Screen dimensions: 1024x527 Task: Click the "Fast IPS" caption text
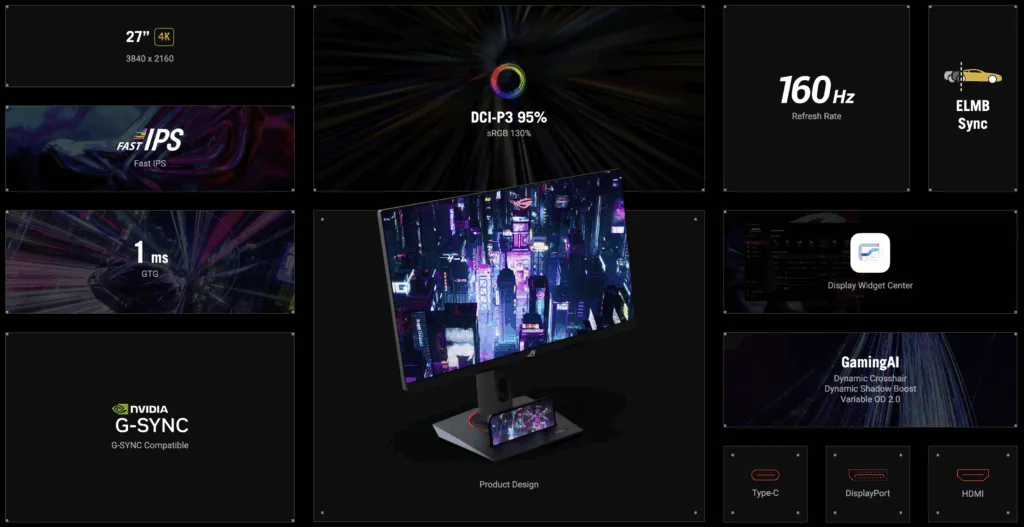[150, 163]
